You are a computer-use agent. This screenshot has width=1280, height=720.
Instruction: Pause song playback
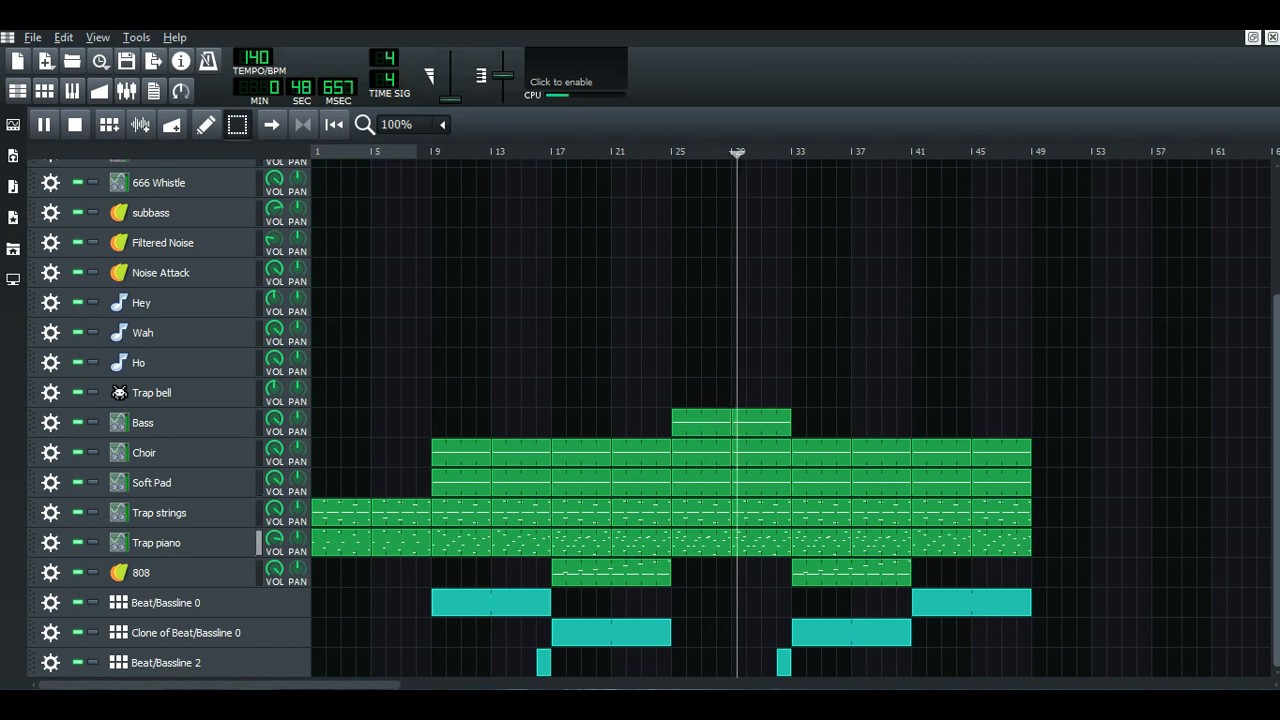click(44, 125)
